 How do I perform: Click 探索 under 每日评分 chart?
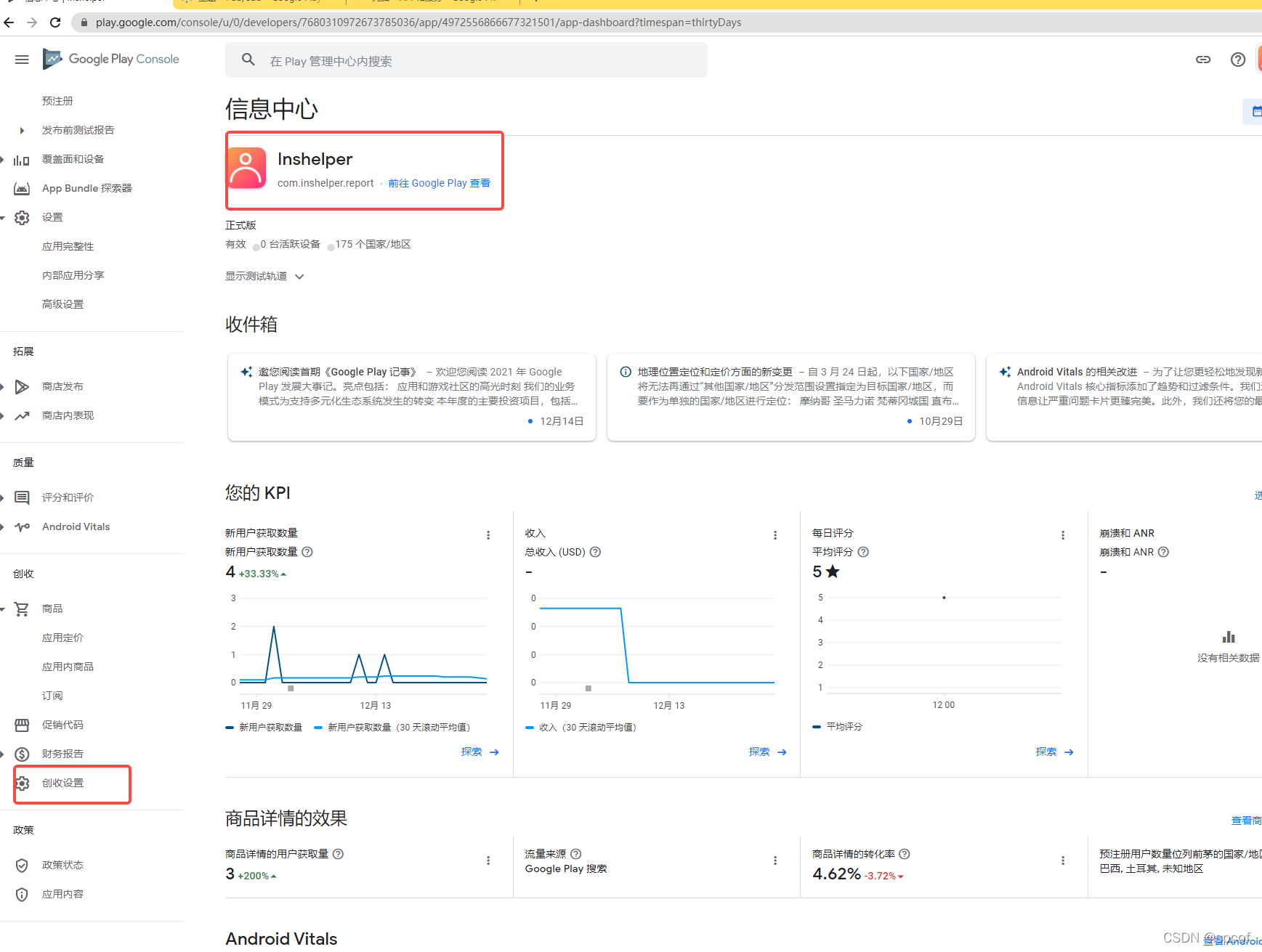(x=1055, y=752)
